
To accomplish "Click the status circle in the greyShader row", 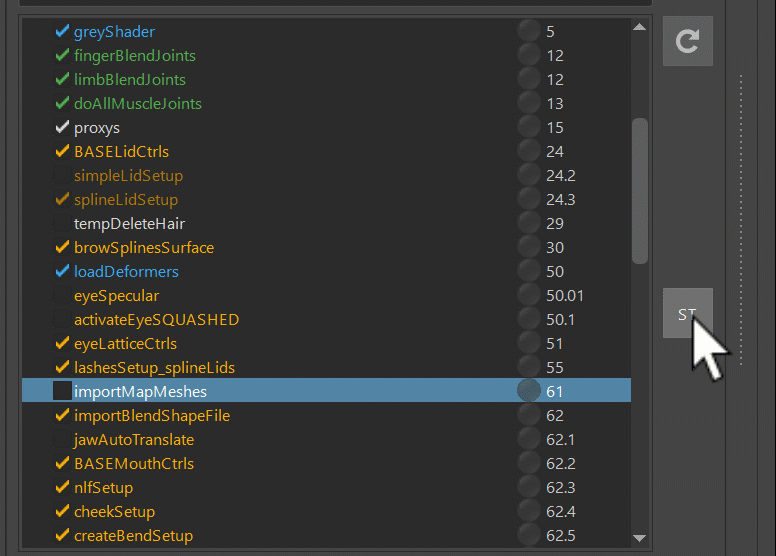I will 529,31.
